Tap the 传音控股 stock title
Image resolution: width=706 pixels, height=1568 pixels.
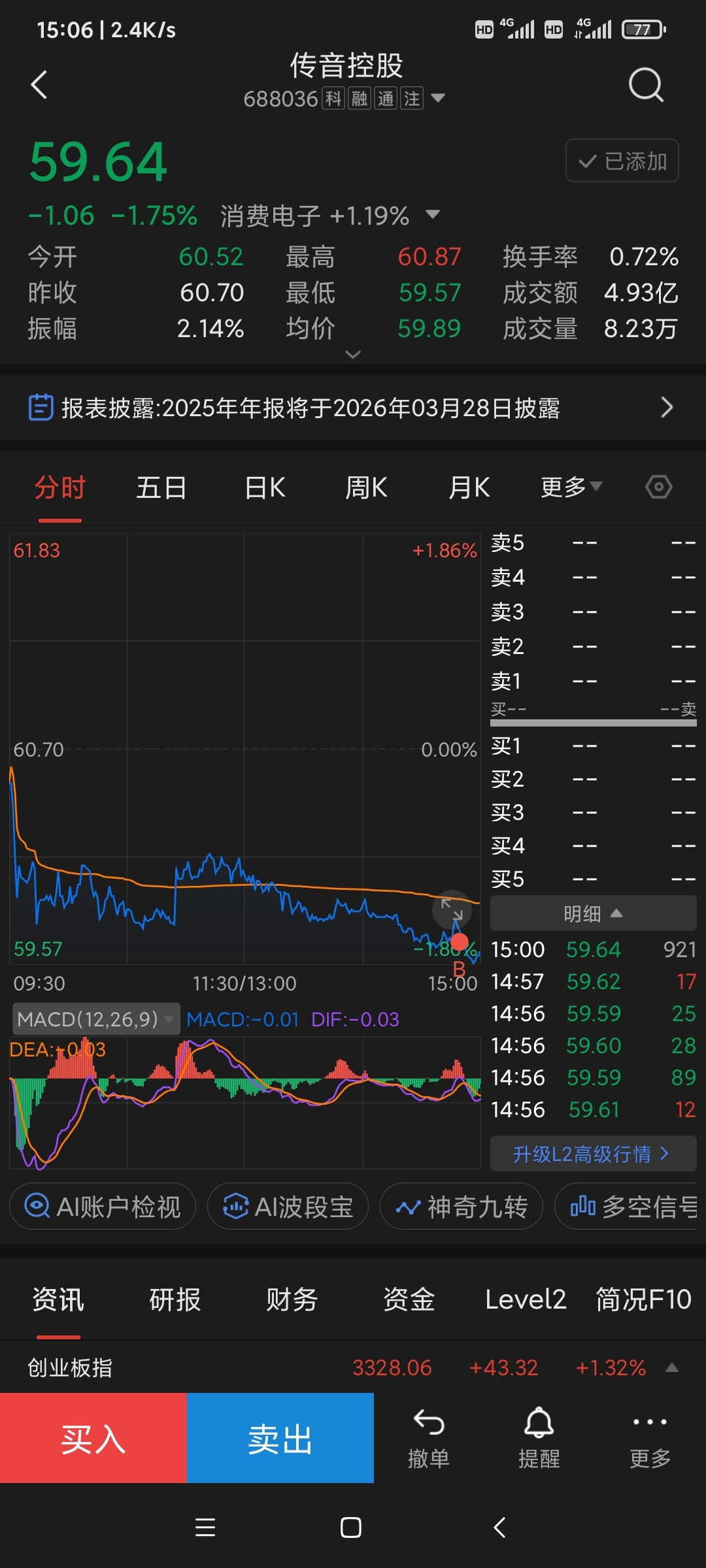pos(346,65)
